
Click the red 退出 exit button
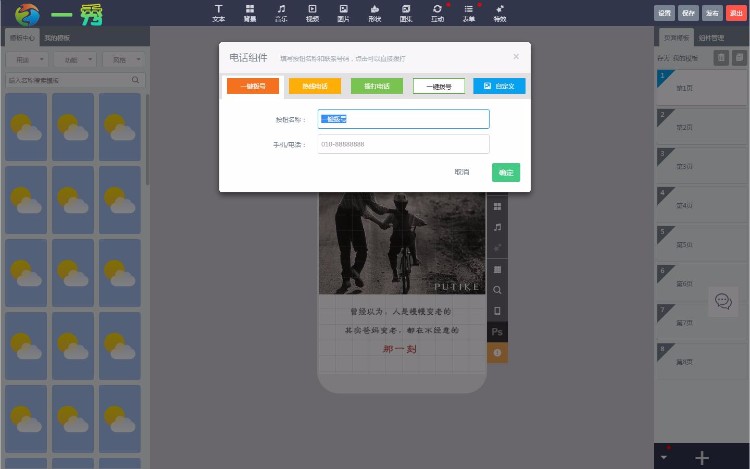coord(736,13)
